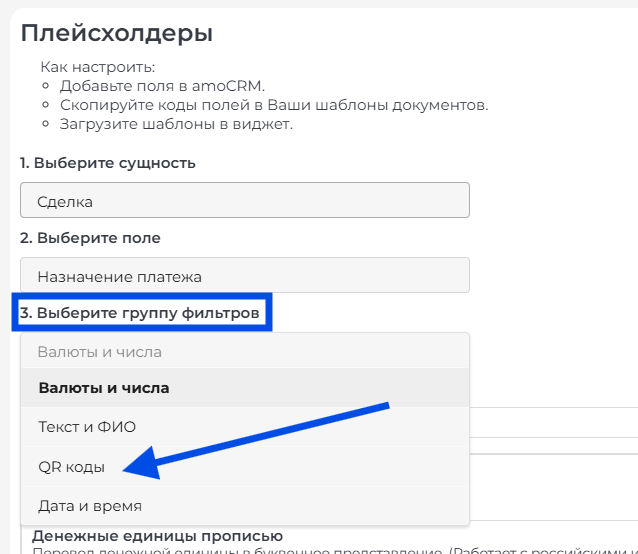The width and height of the screenshot is (638, 554).
Task: Pick 'Дата и время' filter group
Action: pyautogui.click(x=245, y=506)
